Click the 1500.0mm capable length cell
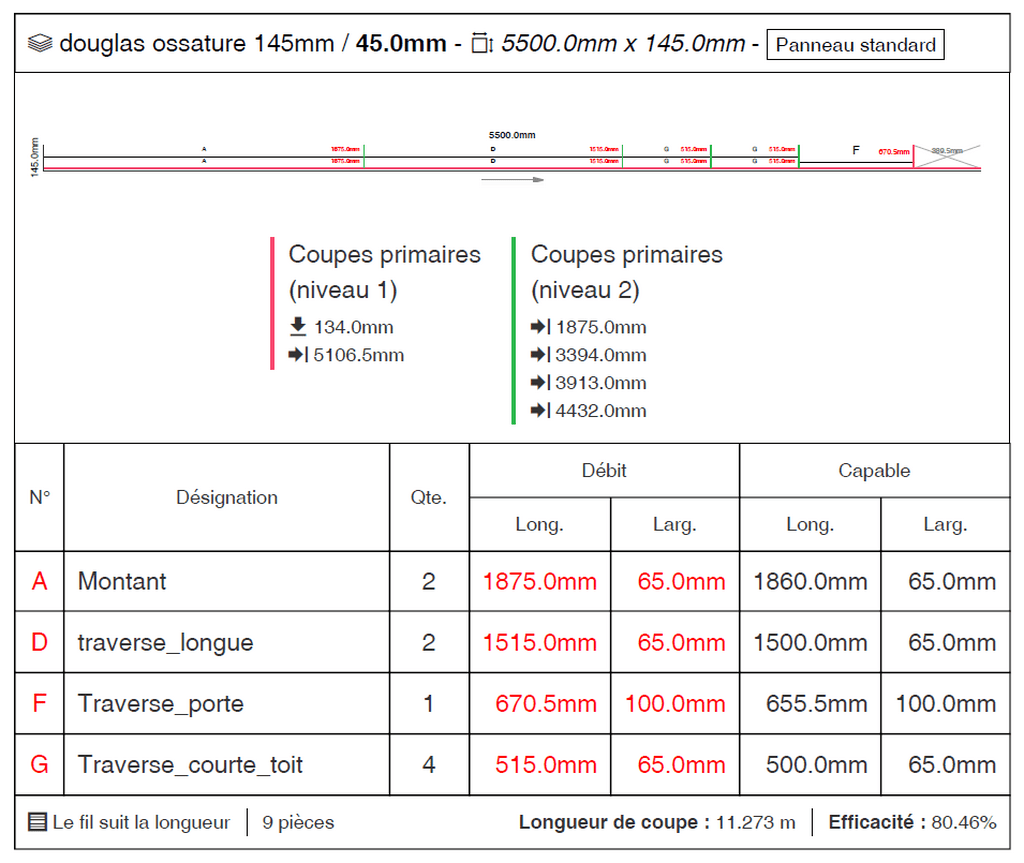This screenshot has height=863, width=1024. tap(810, 642)
